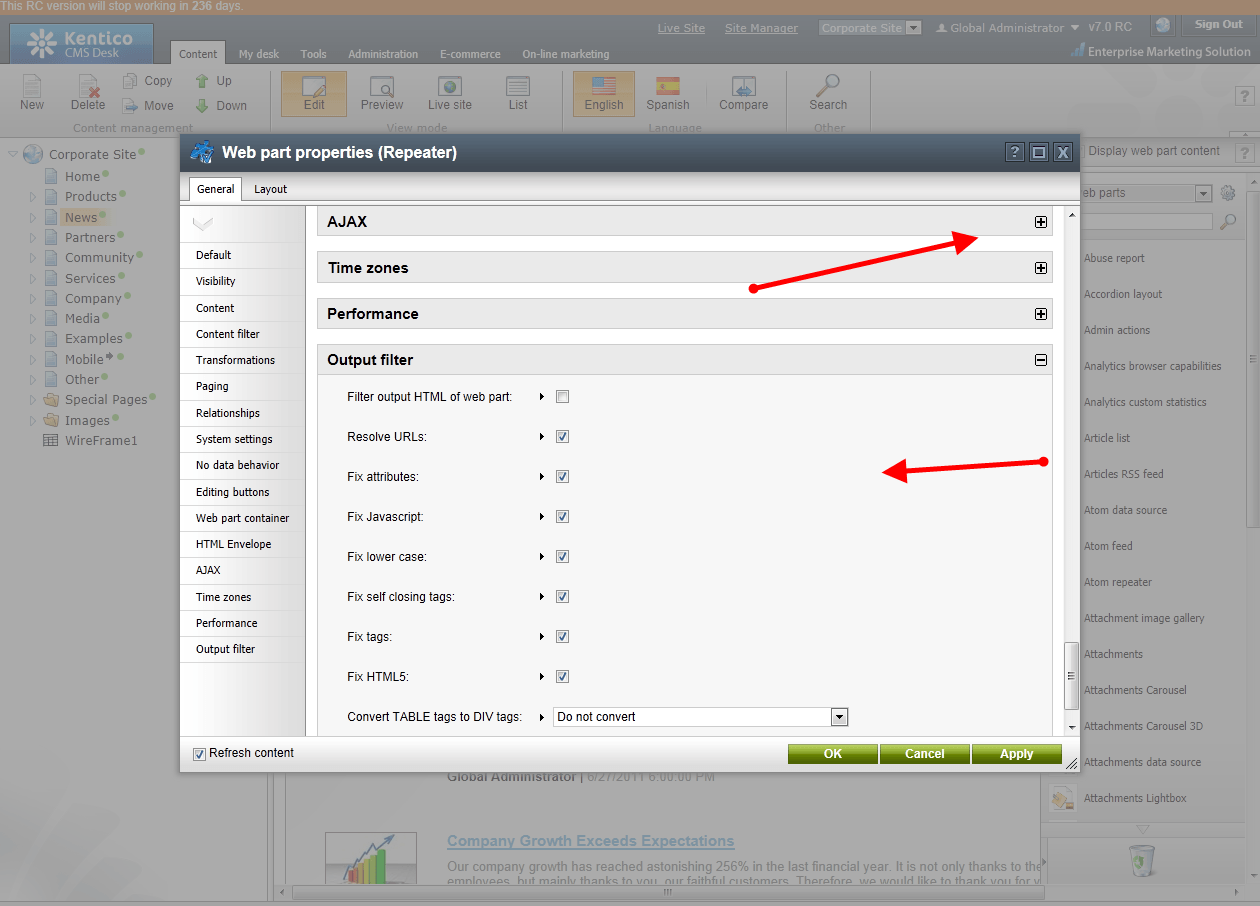Open the My desk tab

[259, 54]
